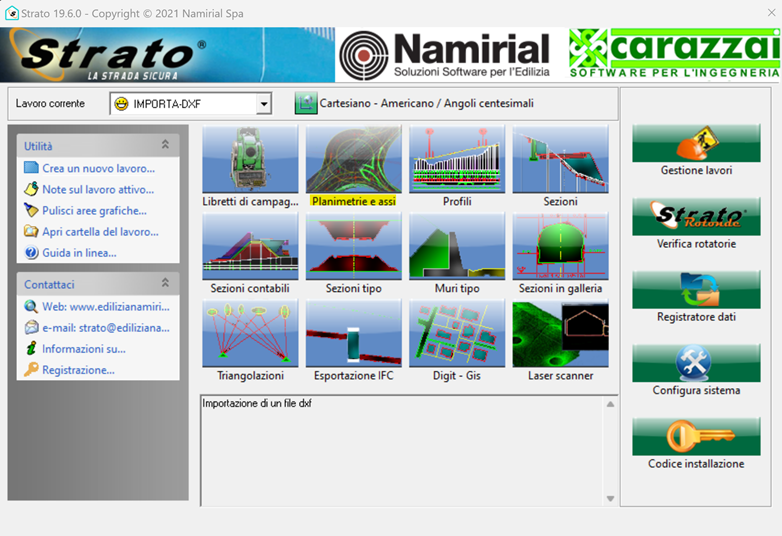Screen dimensions: 782x536
Task: Open the Guida in linea link
Action: coord(79,253)
